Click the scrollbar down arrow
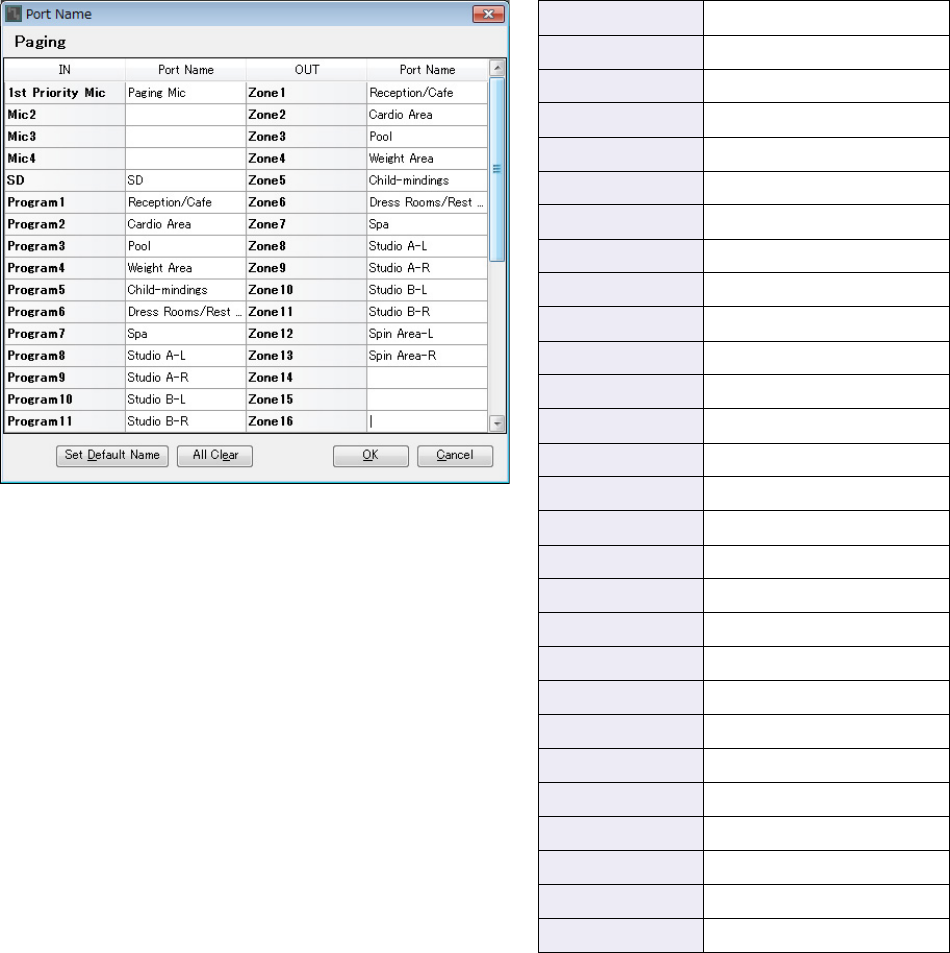The image size is (950, 953). click(497, 423)
